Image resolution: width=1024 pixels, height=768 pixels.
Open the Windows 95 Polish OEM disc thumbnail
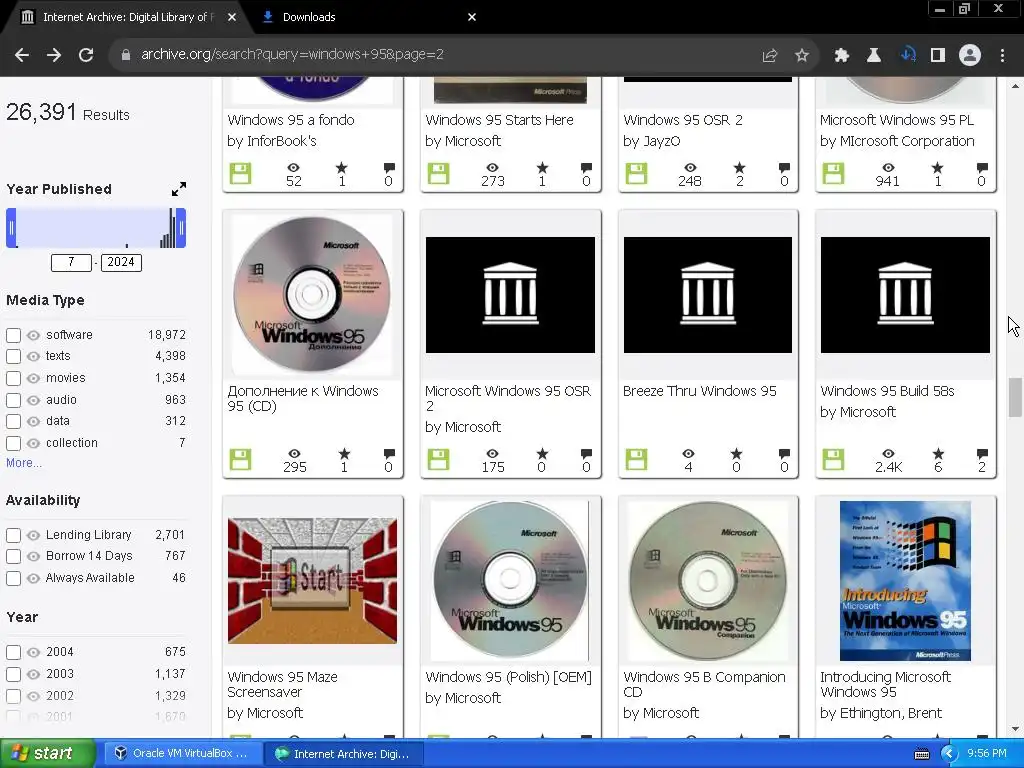[510, 581]
